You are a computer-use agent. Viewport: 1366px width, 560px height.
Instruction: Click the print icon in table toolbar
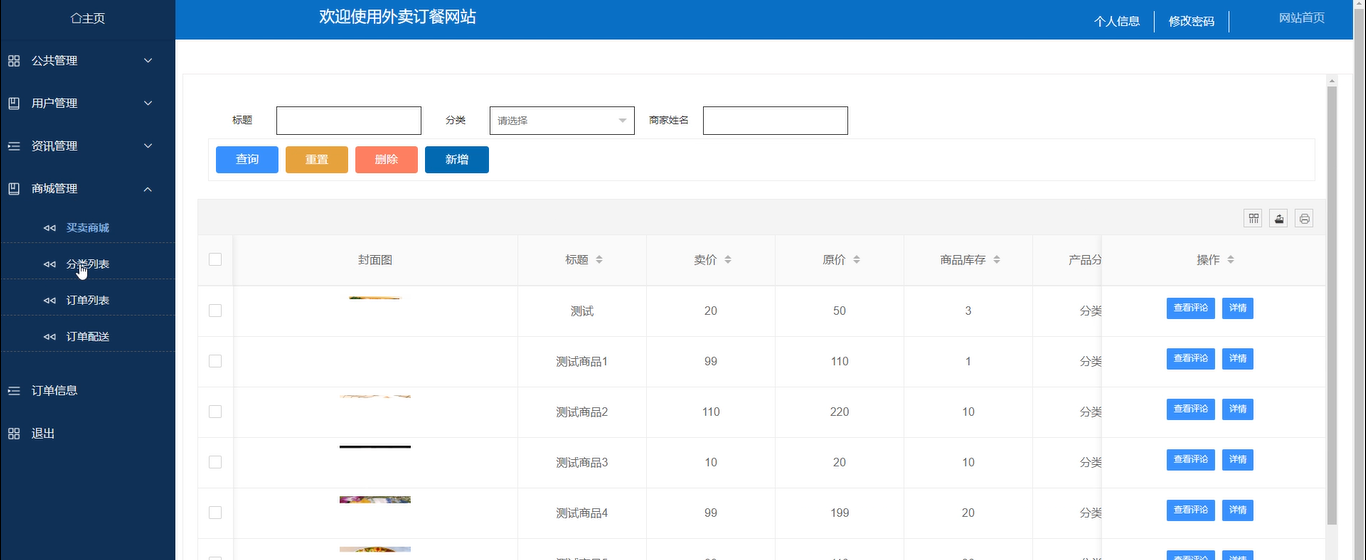(1304, 218)
